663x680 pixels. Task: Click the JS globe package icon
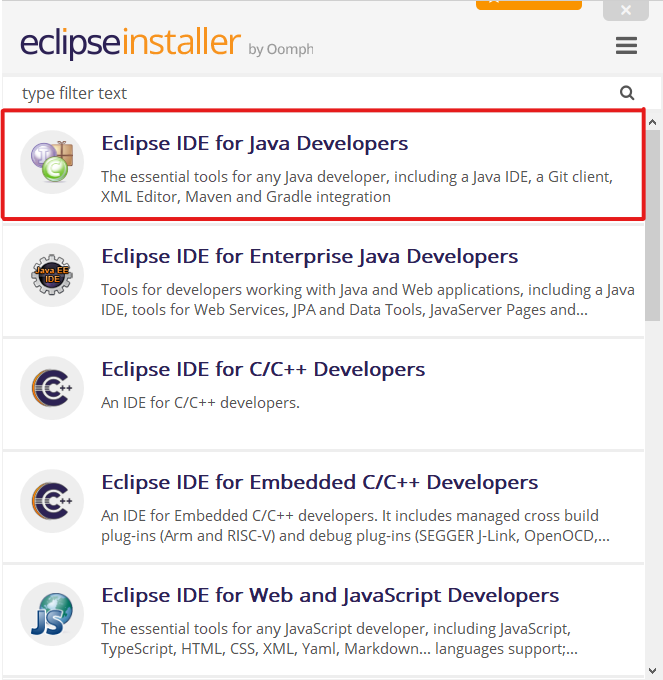point(52,614)
